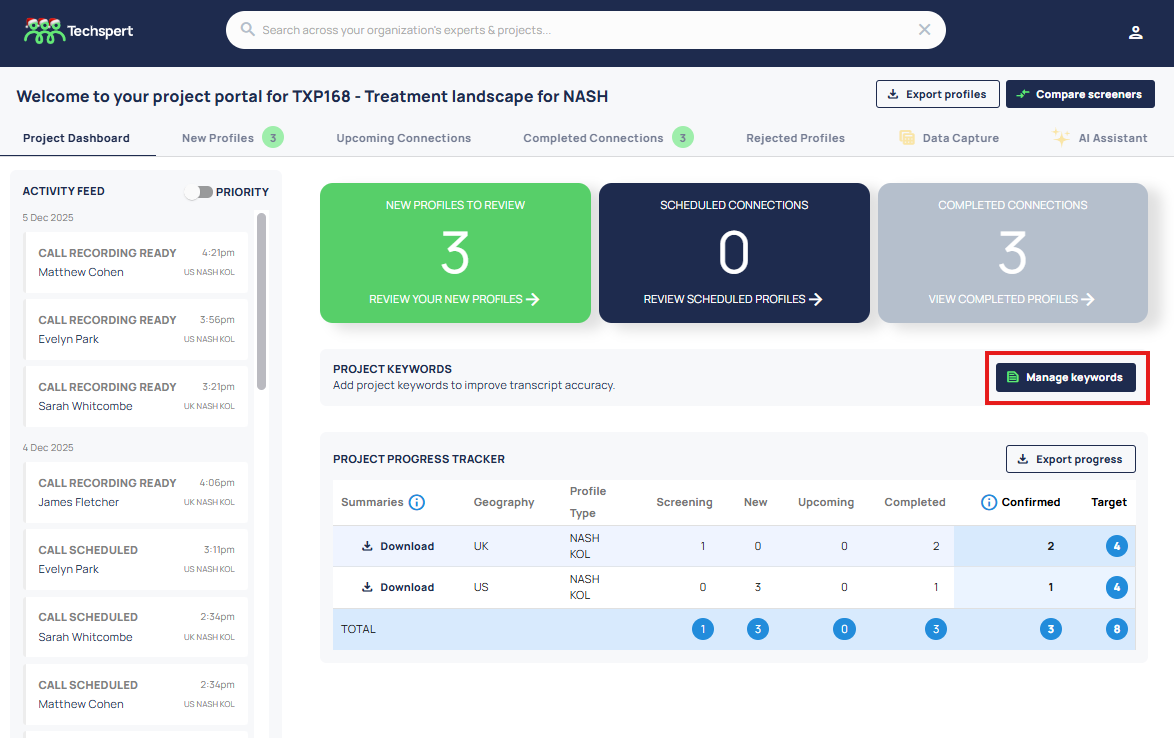Click the activity feed scrollbar
The height and width of the screenshot is (738, 1174).
pos(261,300)
